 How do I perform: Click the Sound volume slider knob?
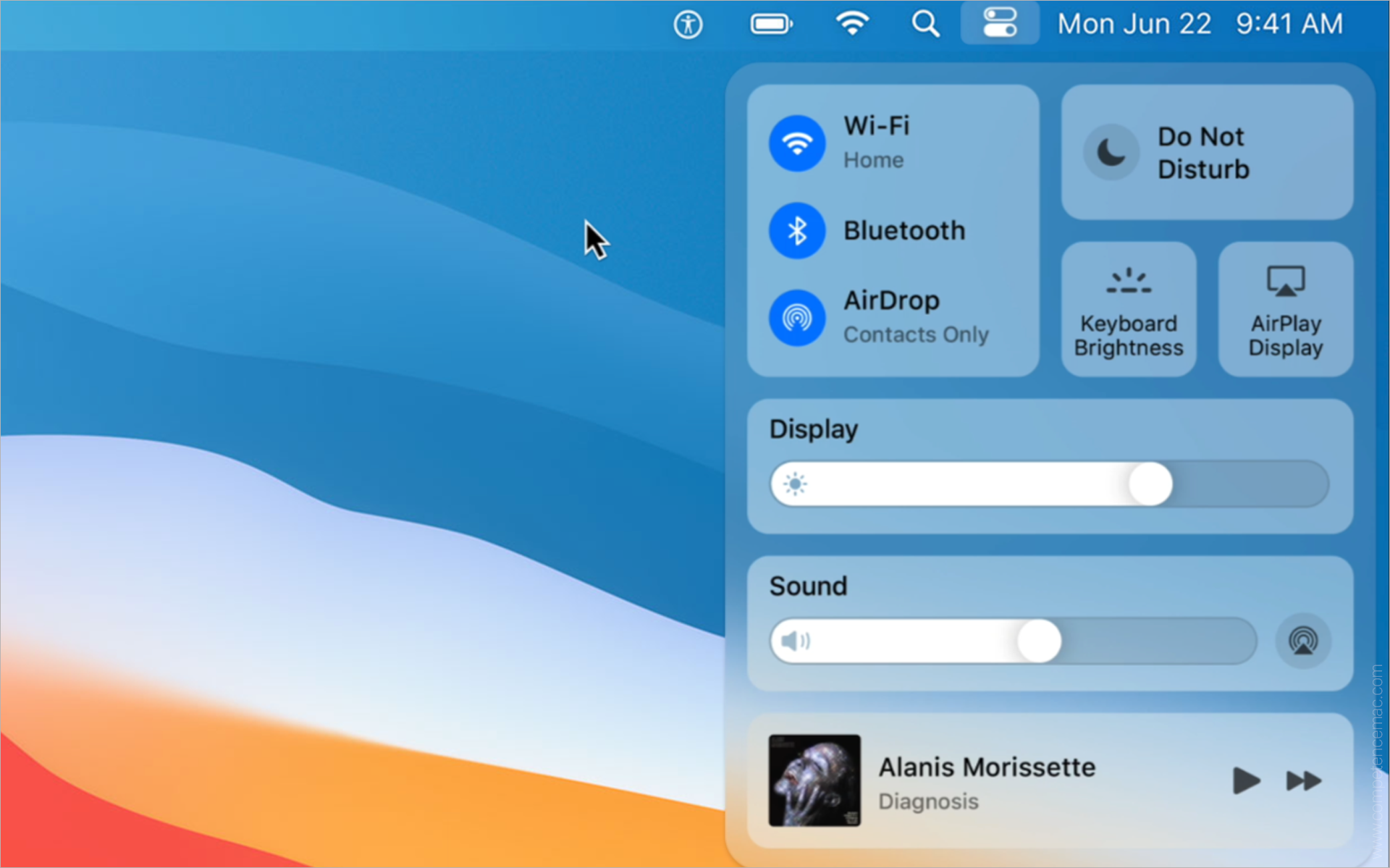pos(1039,641)
